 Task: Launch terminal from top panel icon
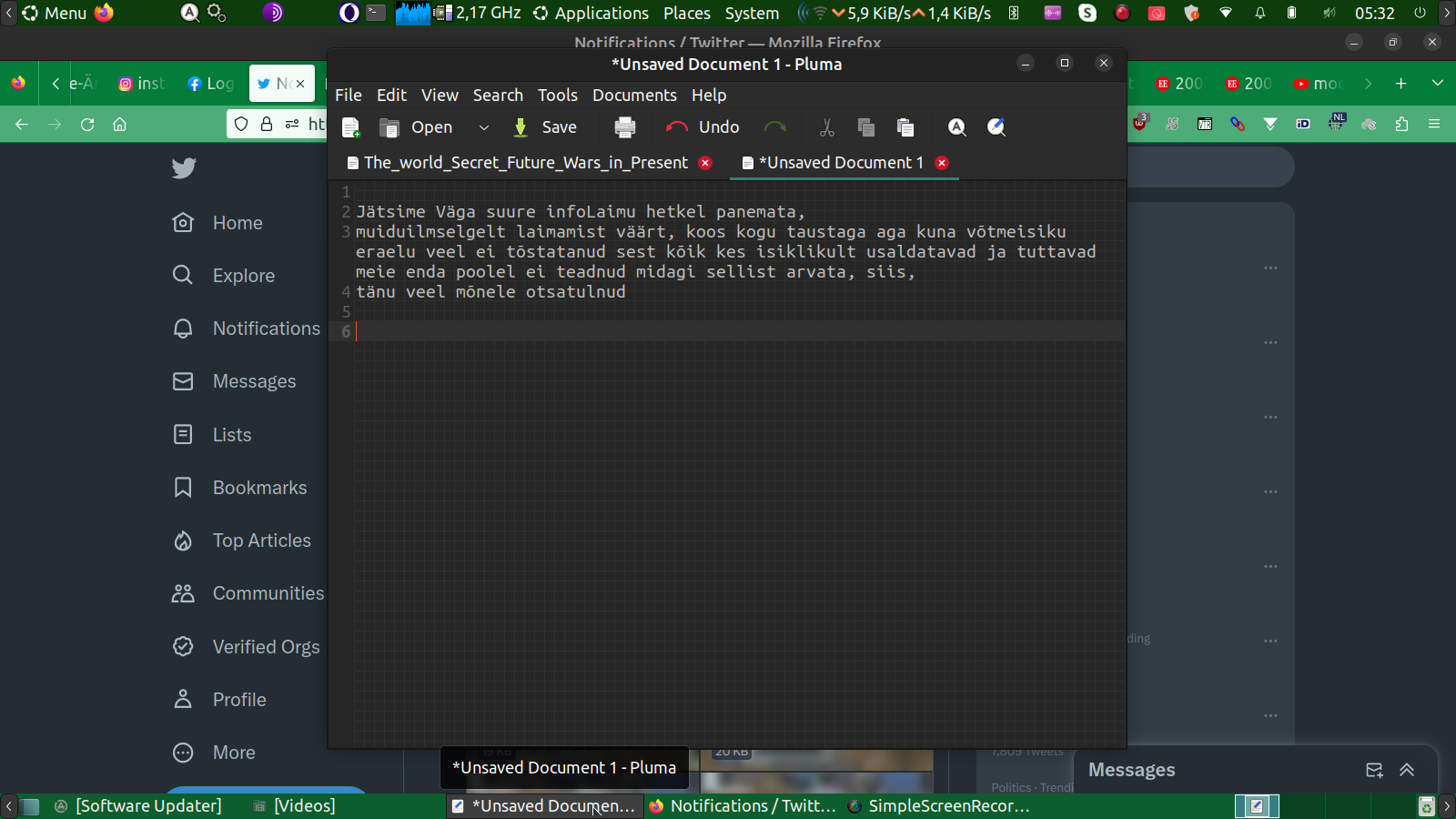tap(376, 13)
